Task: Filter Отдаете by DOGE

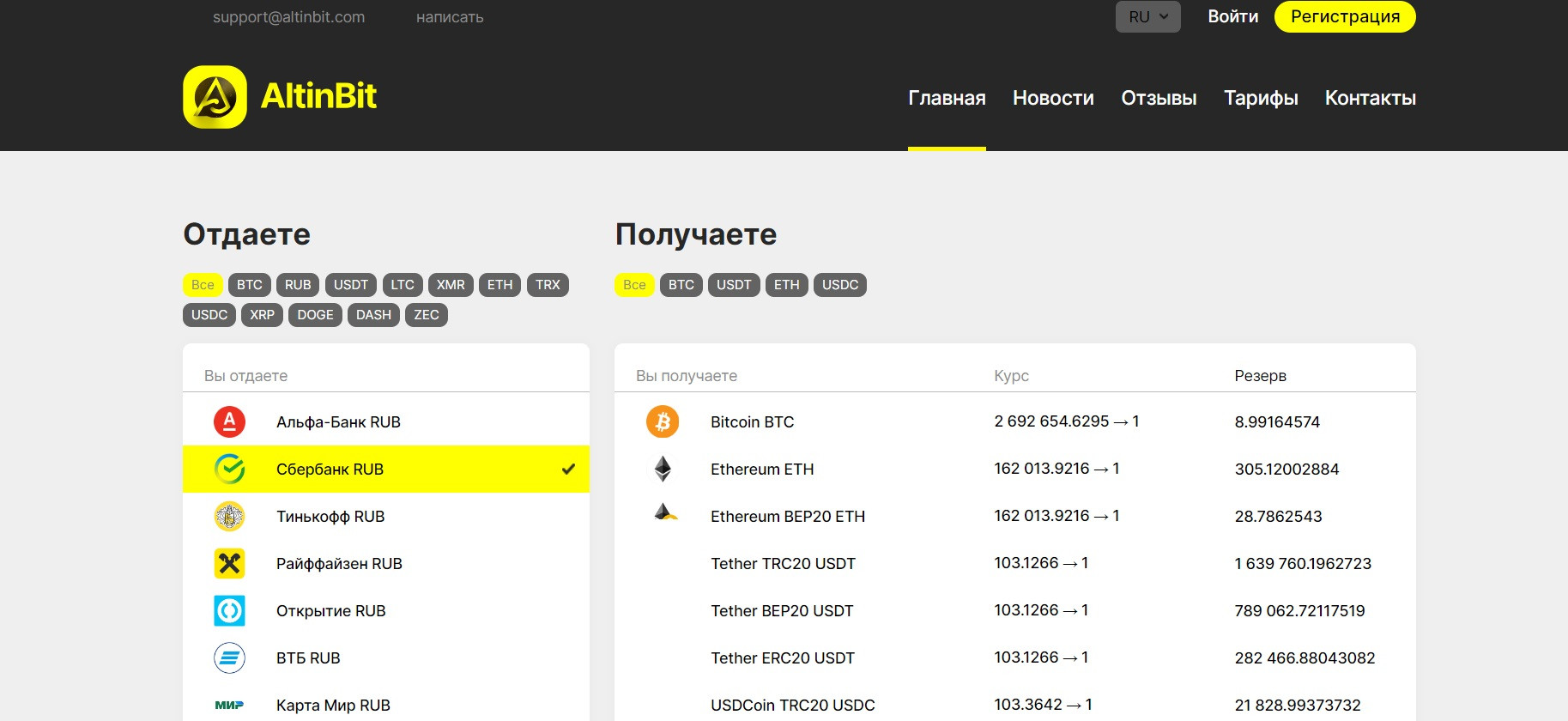Action: point(315,315)
